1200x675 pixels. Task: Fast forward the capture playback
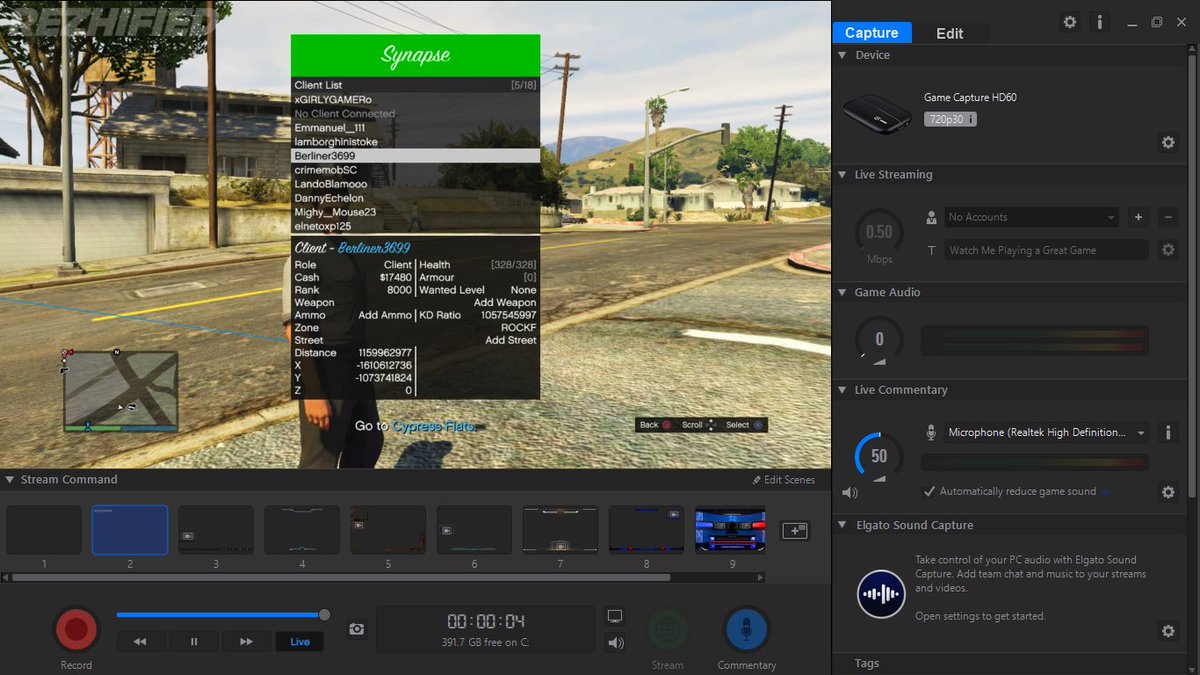[x=246, y=642]
